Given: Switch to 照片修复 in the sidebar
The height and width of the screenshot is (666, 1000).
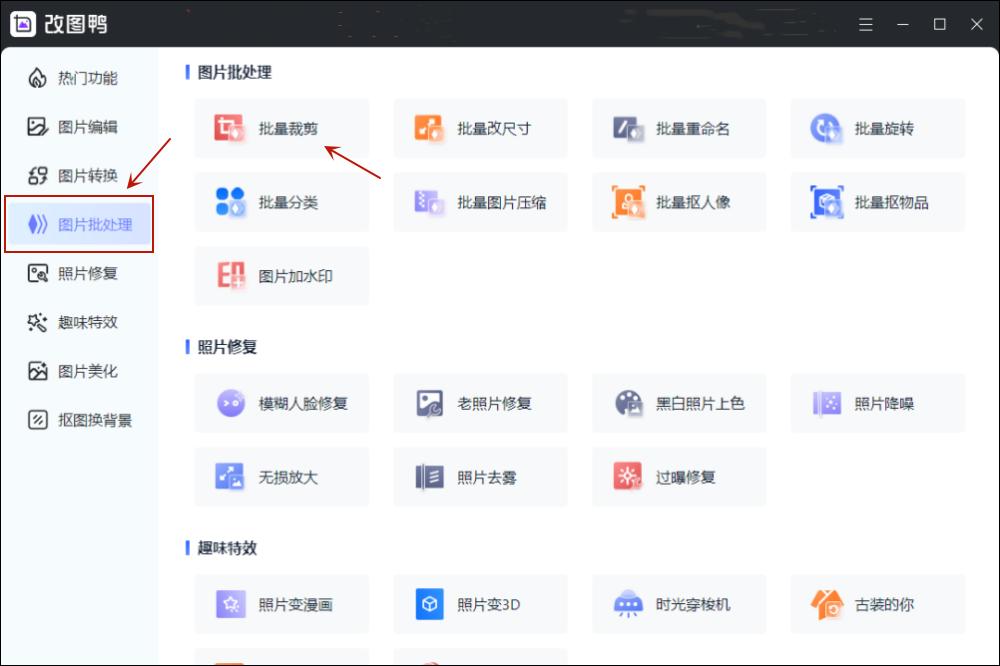Looking at the screenshot, I should 78,273.
